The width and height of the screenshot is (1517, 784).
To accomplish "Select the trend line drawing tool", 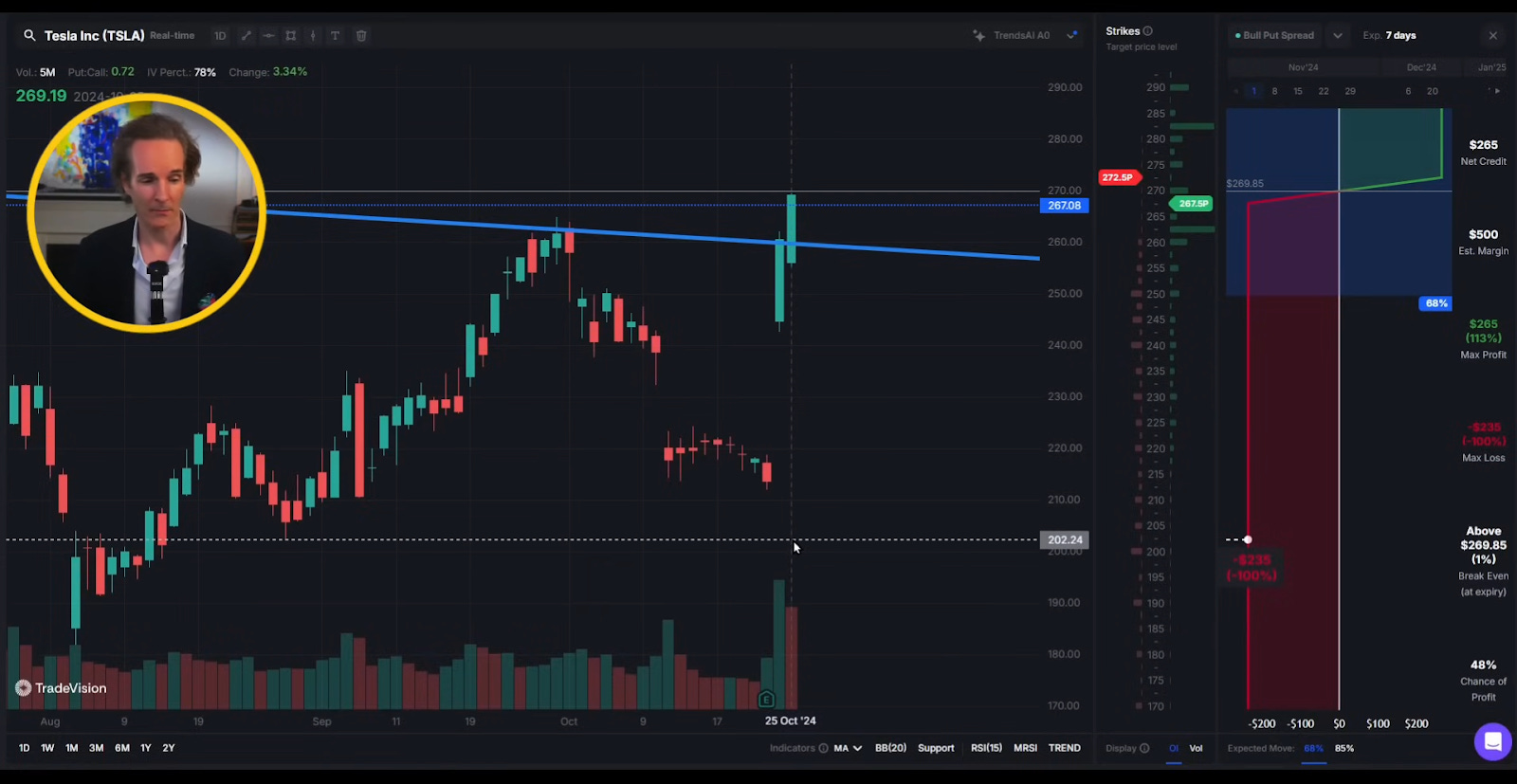I will click(x=246, y=36).
